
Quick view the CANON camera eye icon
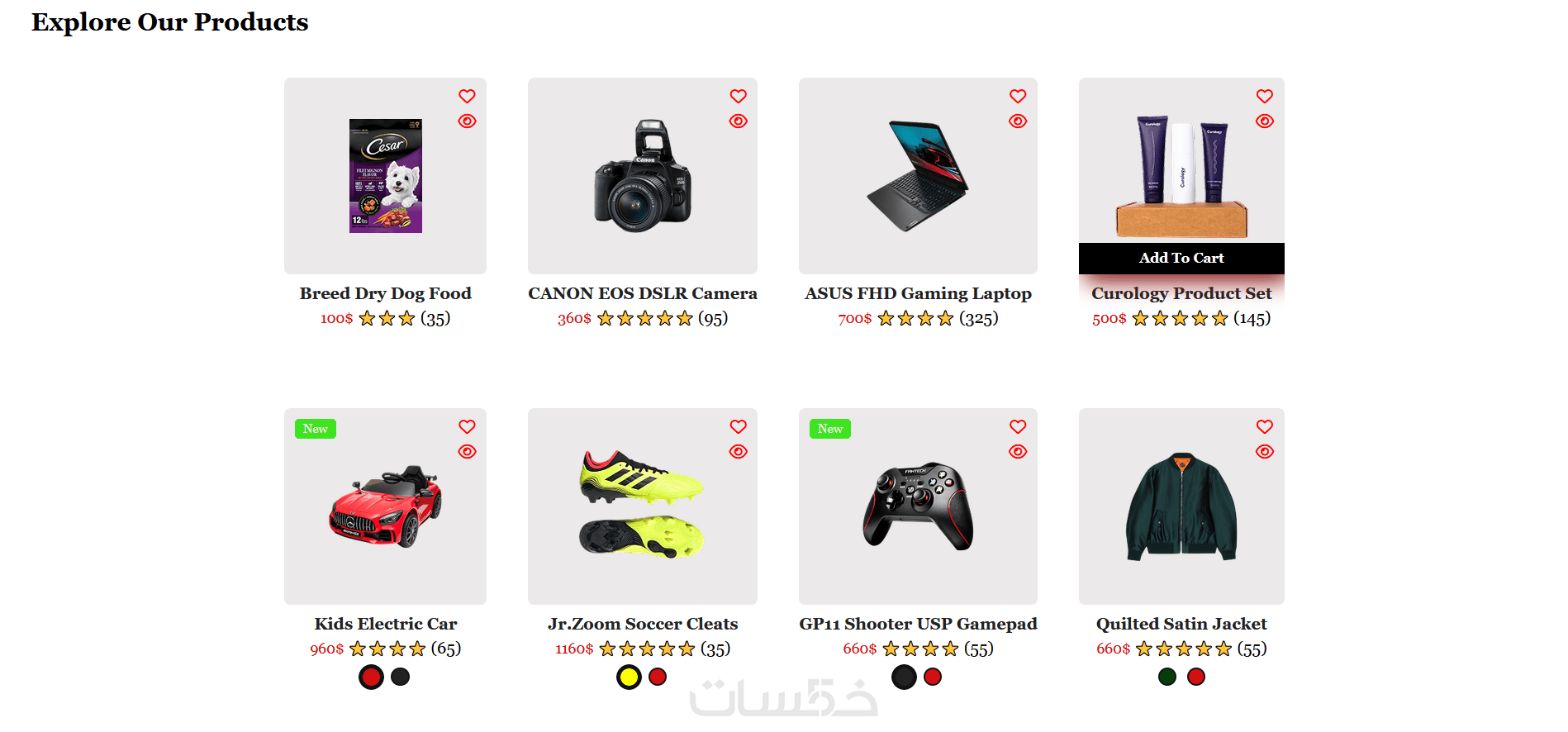click(x=738, y=121)
